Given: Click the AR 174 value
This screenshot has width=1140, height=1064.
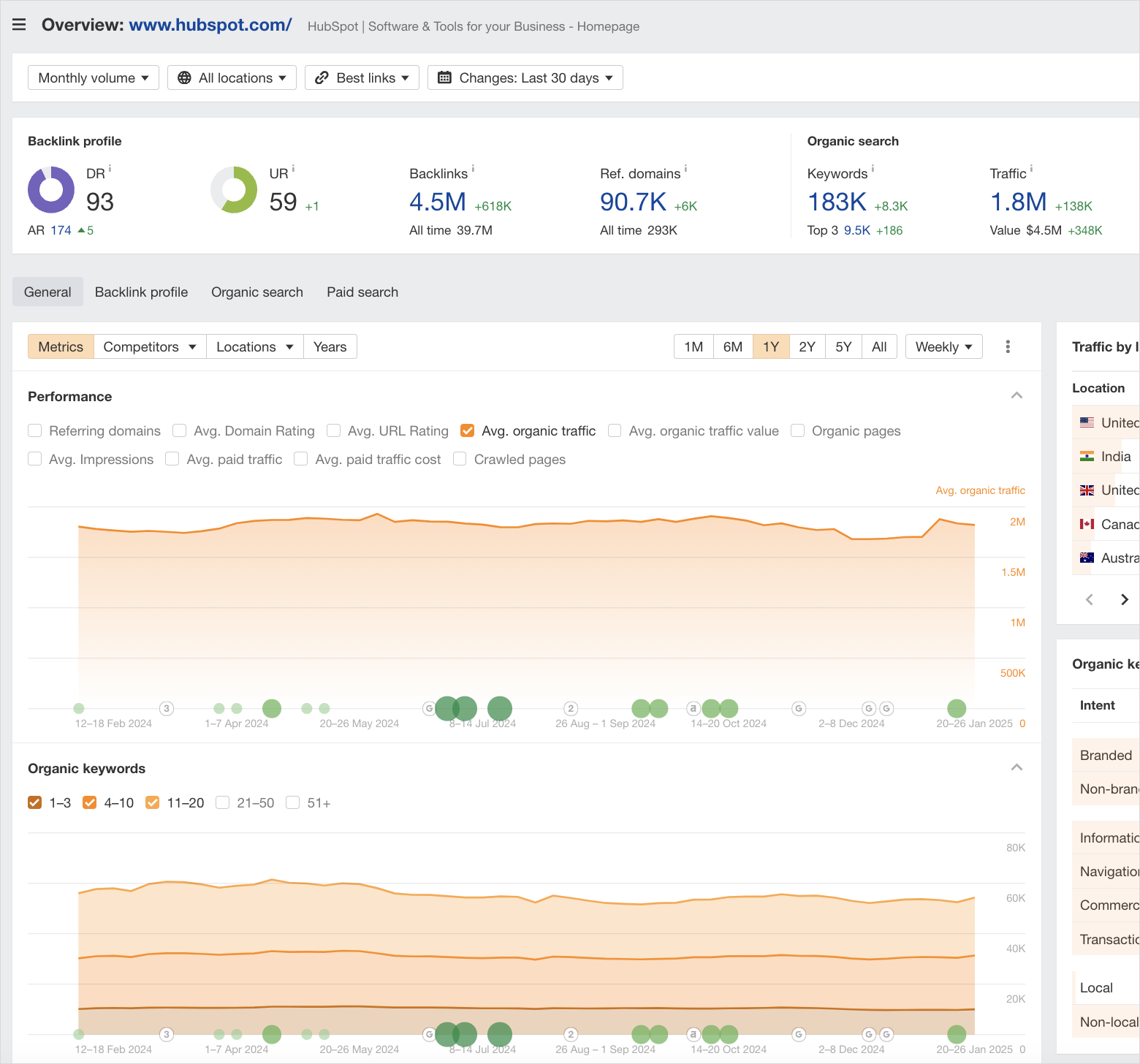Looking at the screenshot, I should 61,230.
